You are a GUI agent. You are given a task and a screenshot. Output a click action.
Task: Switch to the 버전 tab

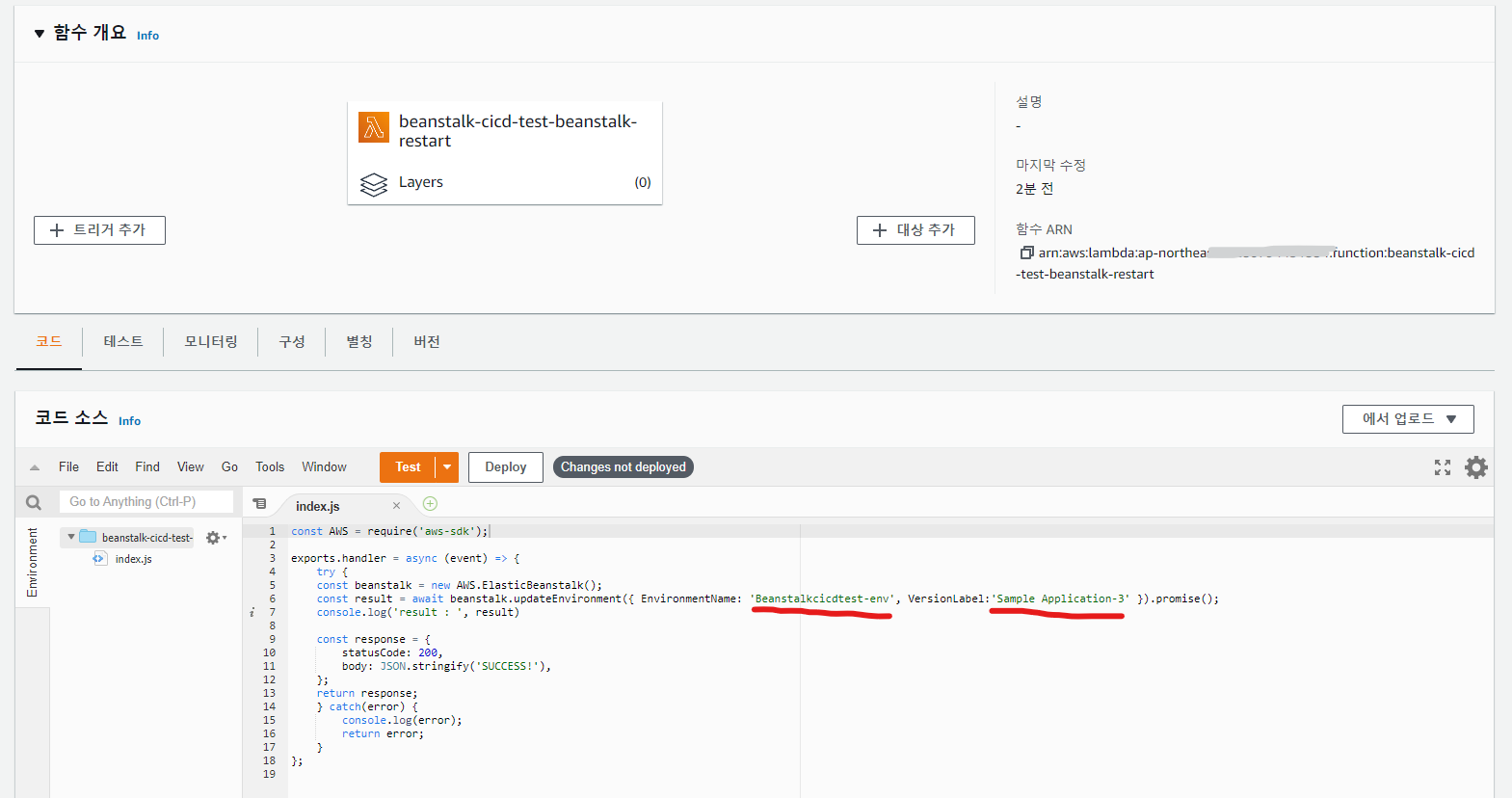point(427,342)
